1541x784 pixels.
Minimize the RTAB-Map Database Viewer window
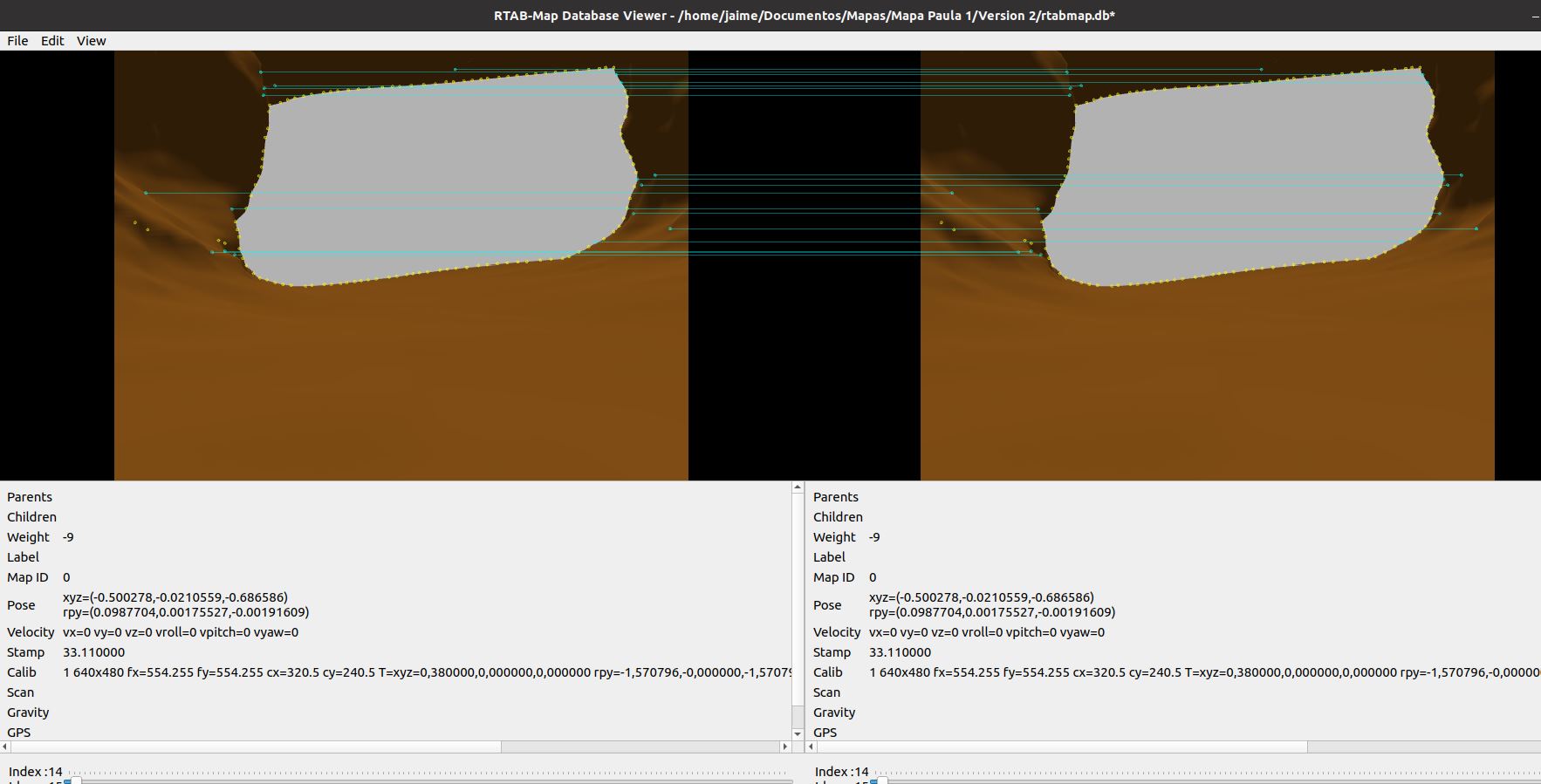pos(1535,16)
